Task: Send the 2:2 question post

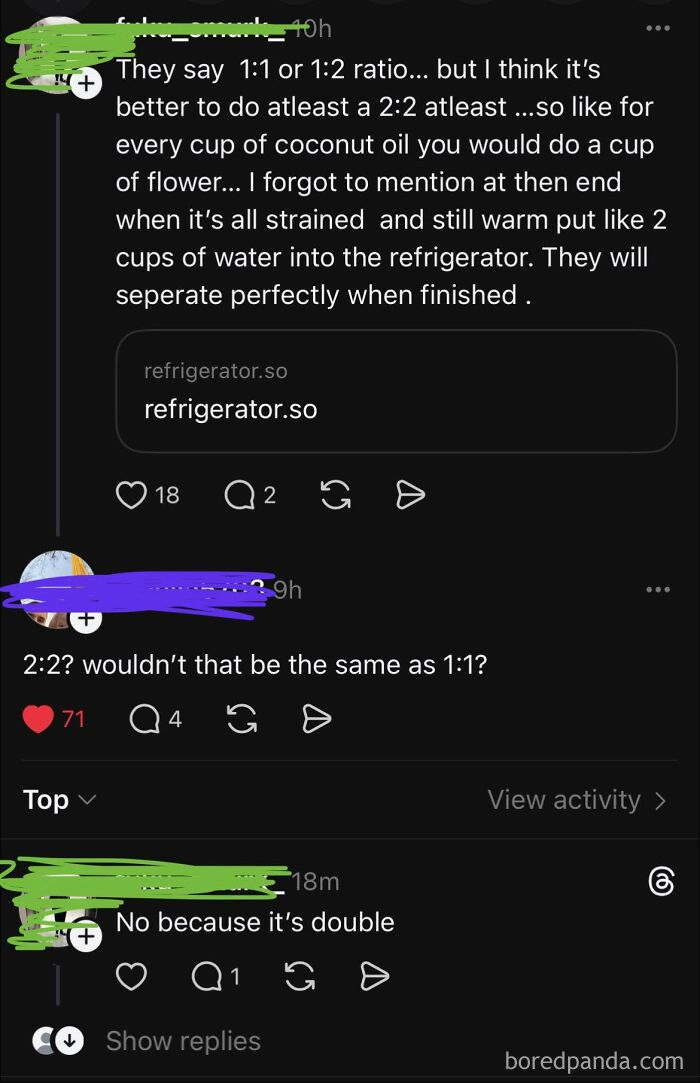Action: coord(316,719)
